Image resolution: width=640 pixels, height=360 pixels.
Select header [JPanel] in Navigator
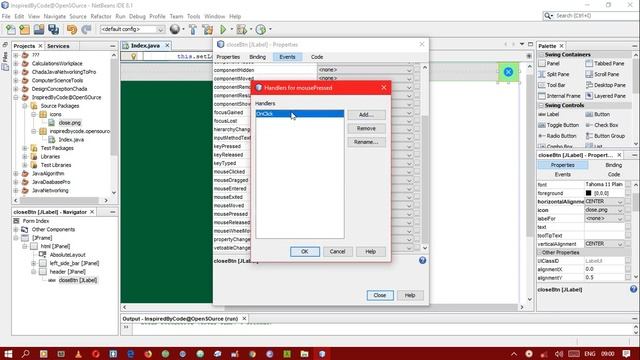pyautogui.click(x=67, y=272)
